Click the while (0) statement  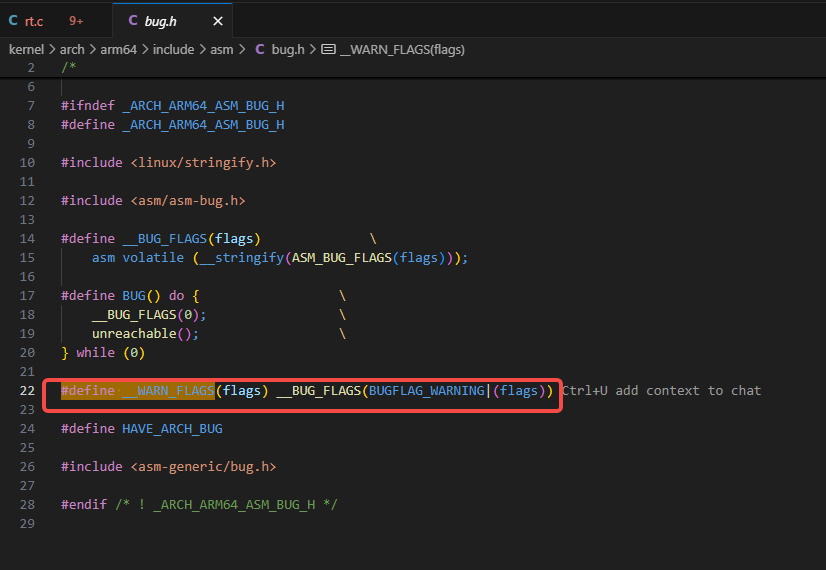[111, 352]
